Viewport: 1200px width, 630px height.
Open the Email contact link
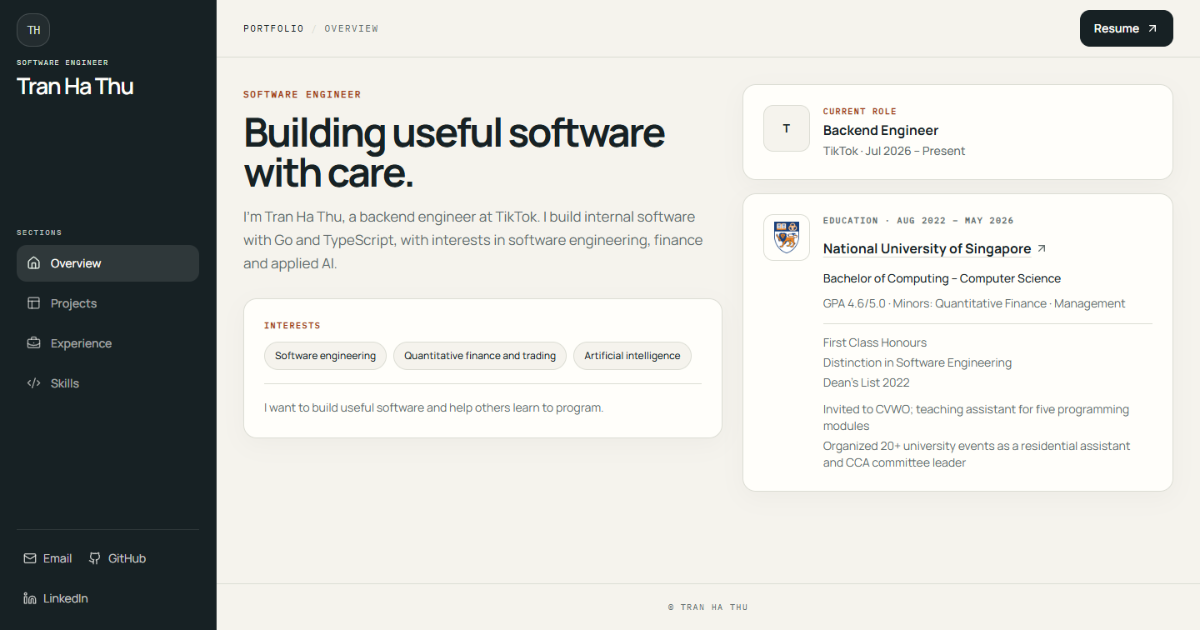tap(48, 558)
